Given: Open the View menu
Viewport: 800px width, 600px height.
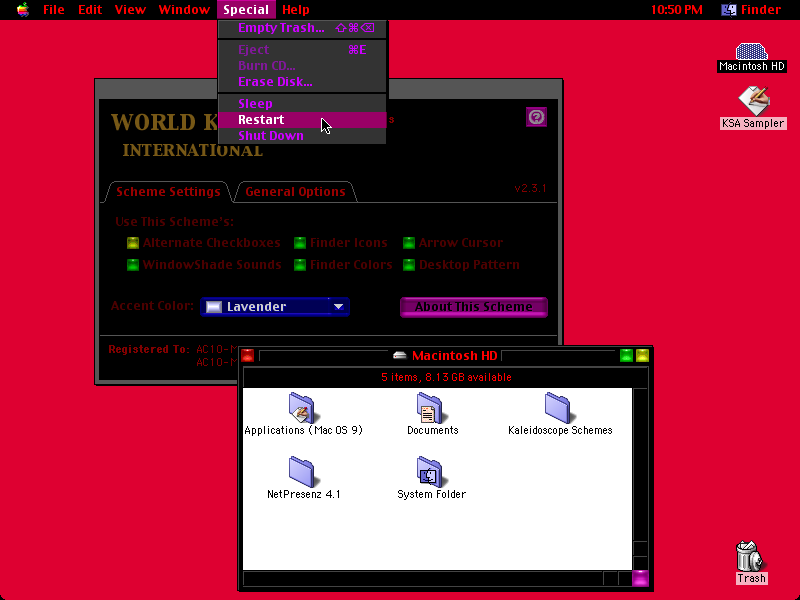Looking at the screenshot, I should (130, 10).
